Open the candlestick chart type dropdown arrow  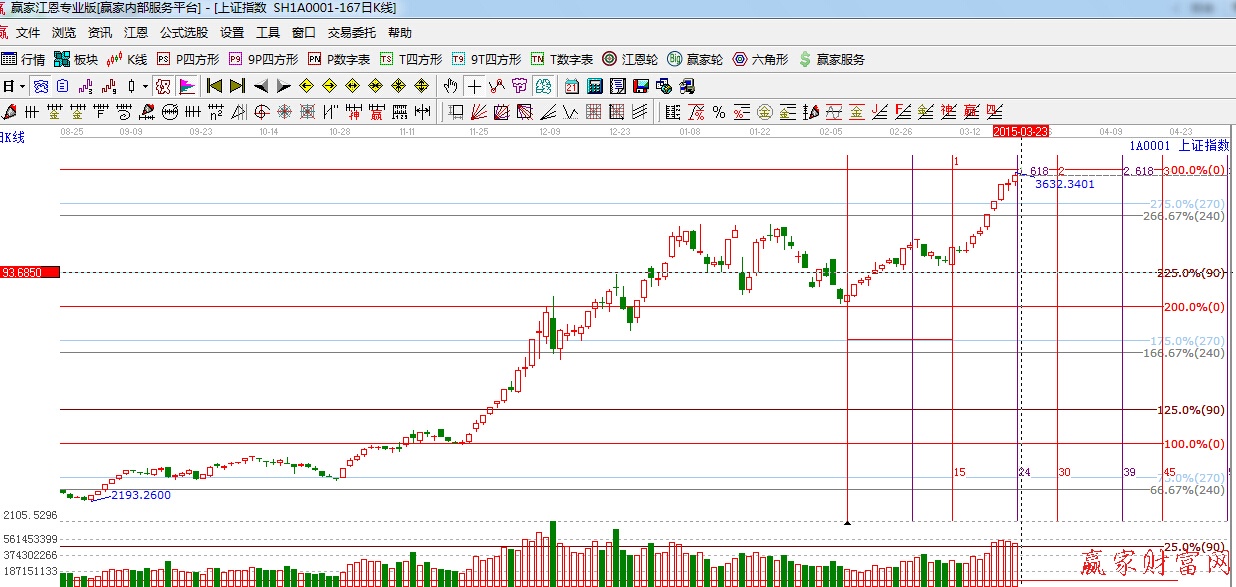[x=145, y=85]
